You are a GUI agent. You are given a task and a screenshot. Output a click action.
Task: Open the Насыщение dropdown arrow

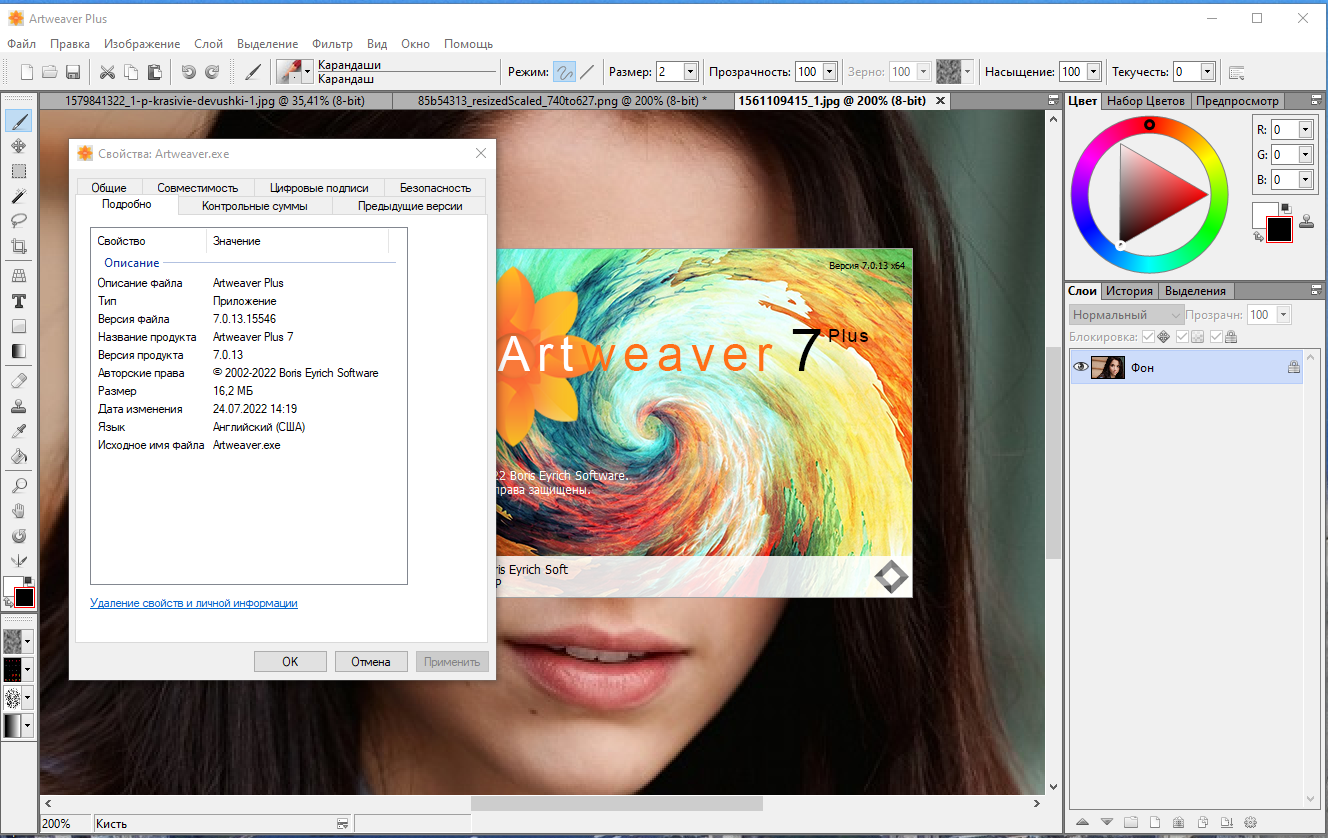tap(1094, 72)
